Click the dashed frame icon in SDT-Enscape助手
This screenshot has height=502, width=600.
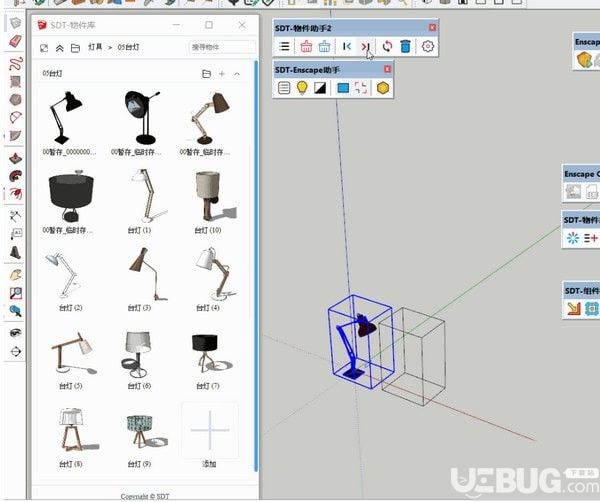[360, 88]
